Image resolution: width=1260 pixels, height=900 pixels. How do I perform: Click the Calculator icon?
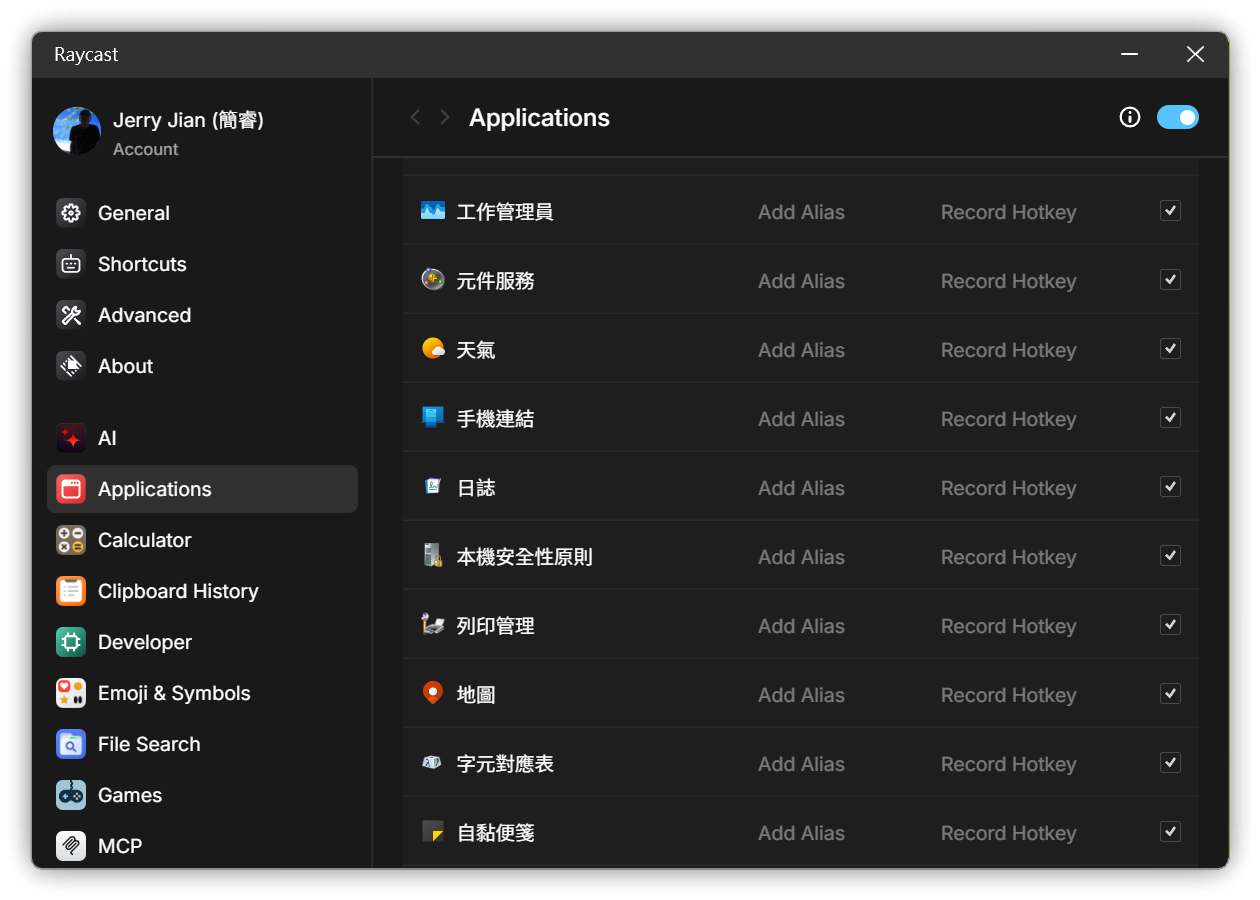71,540
